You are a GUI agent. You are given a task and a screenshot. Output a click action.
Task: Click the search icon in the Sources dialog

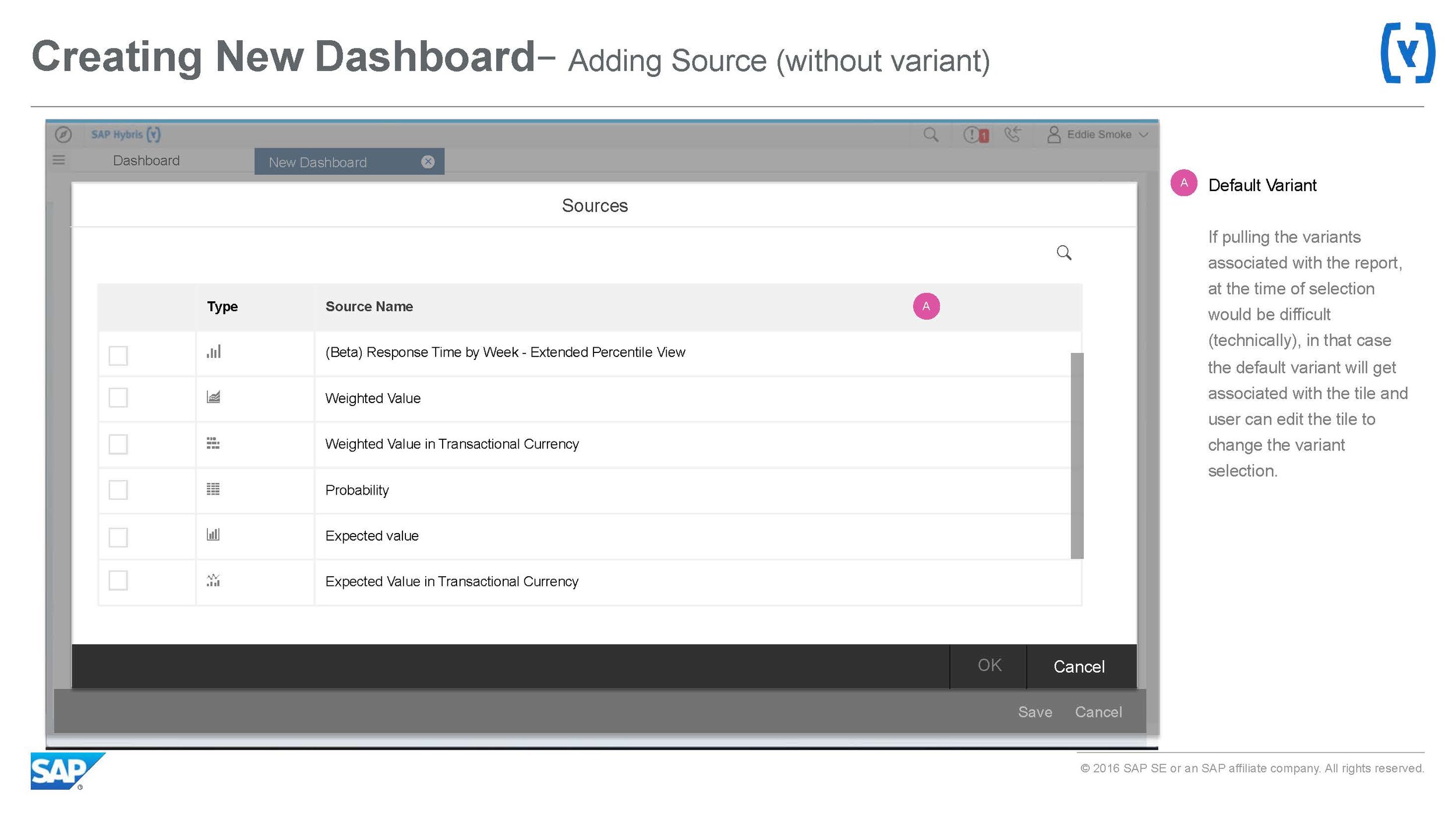point(1063,253)
